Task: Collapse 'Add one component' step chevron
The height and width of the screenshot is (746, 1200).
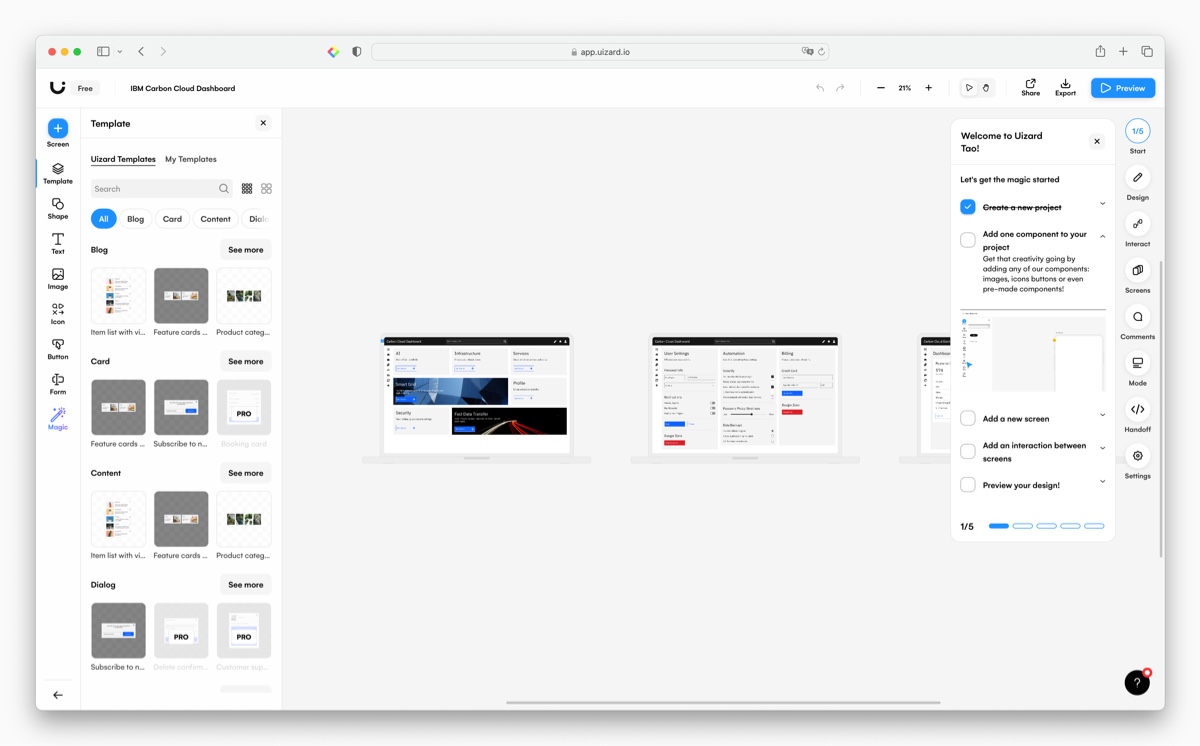Action: click(1103, 237)
